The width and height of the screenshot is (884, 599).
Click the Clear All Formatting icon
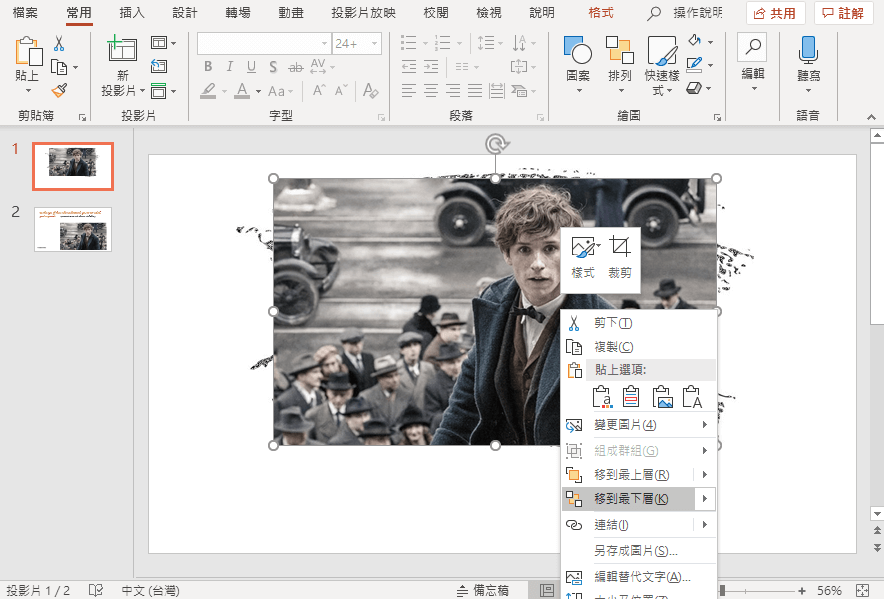tap(370, 90)
